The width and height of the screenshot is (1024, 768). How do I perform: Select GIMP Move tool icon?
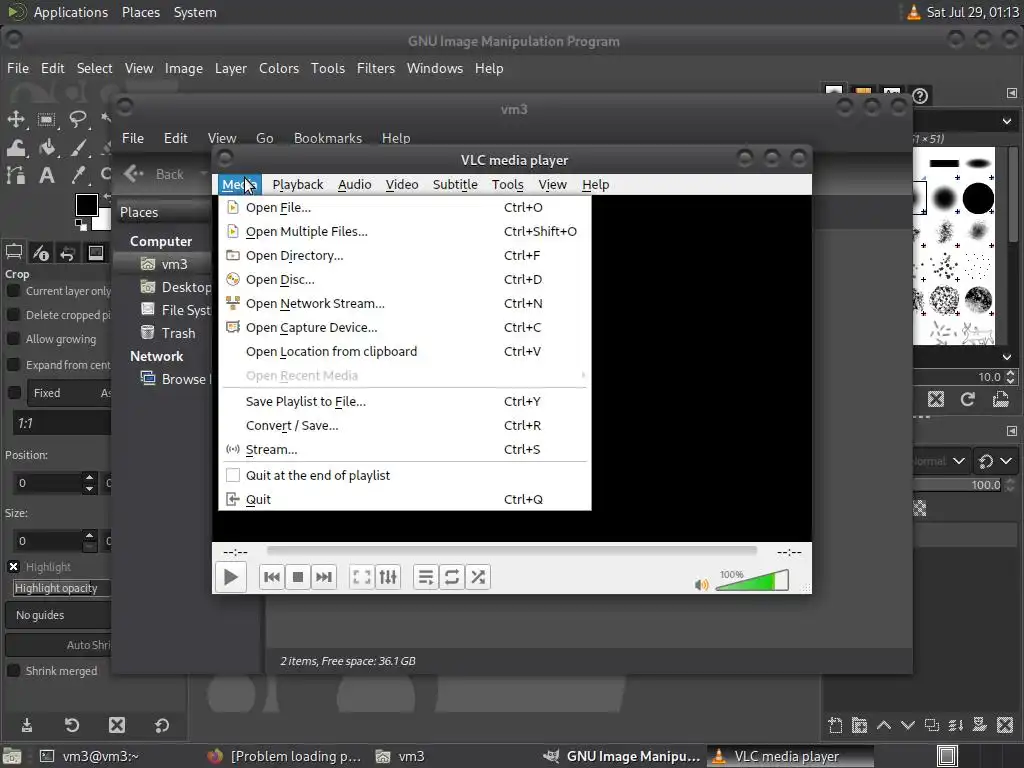pyautogui.click(x=16, y=119)
